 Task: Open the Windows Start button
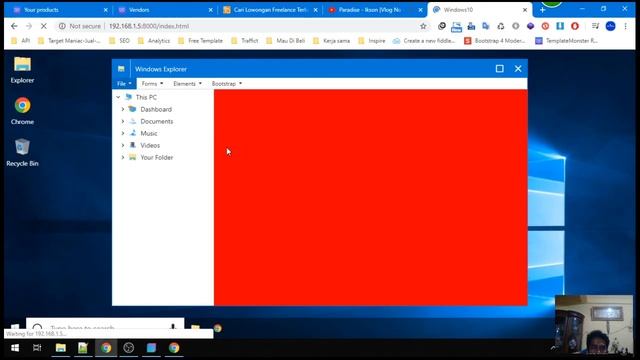[15, 348]
